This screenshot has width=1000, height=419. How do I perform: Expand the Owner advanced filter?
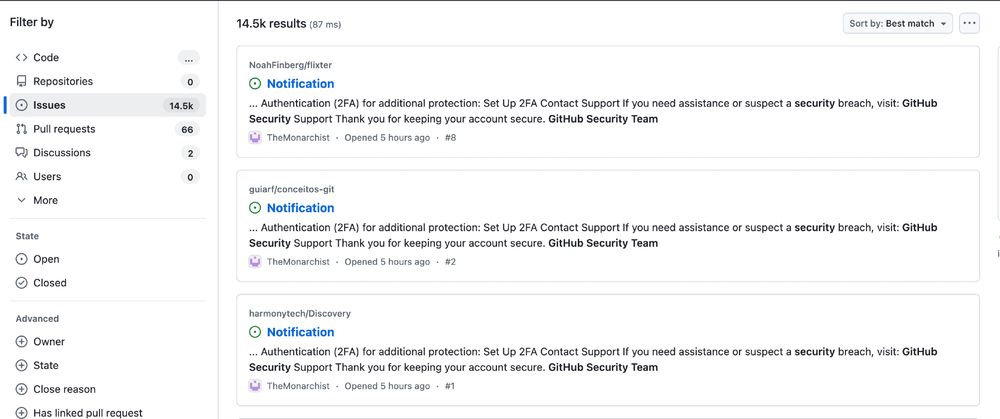tap(49, 342)
